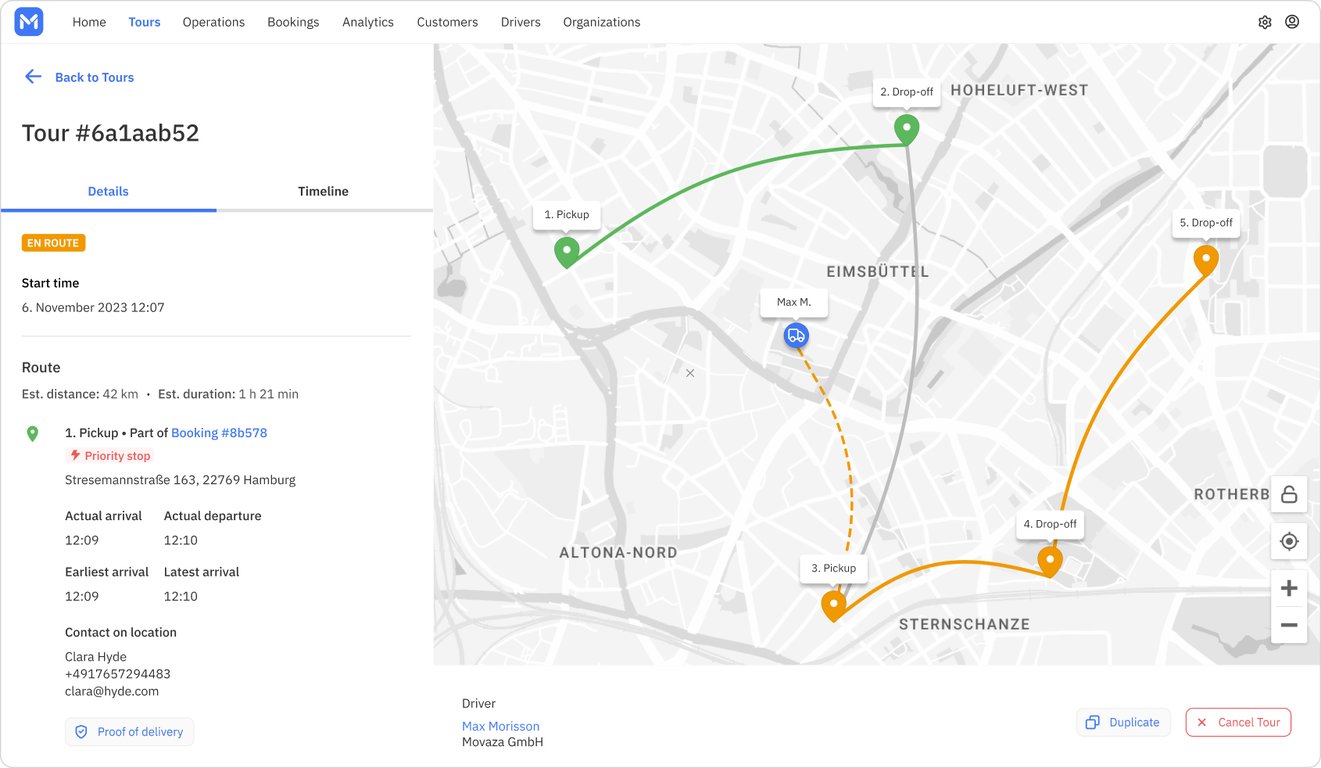Switch to the Details tab

[108, 191]
